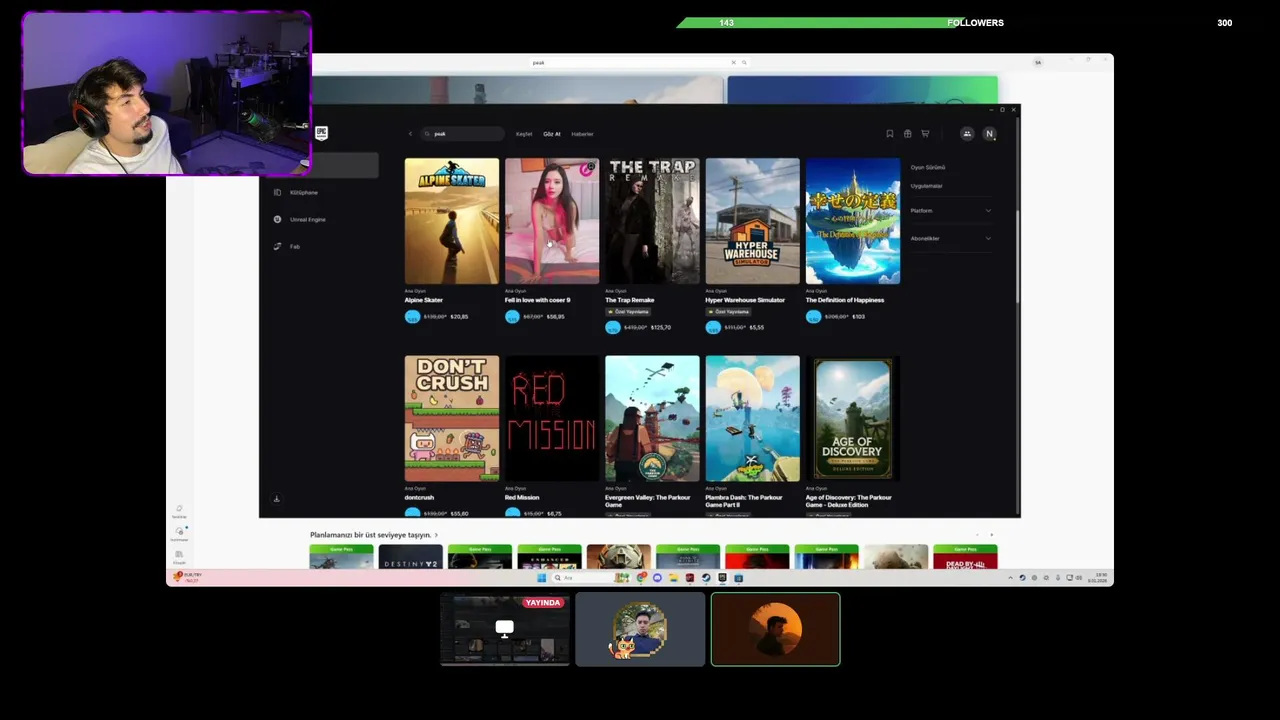This screenshot has width=1280, height=720.
Task: Open Kütüphane in the sidebar
Action: tap(304, 192)
